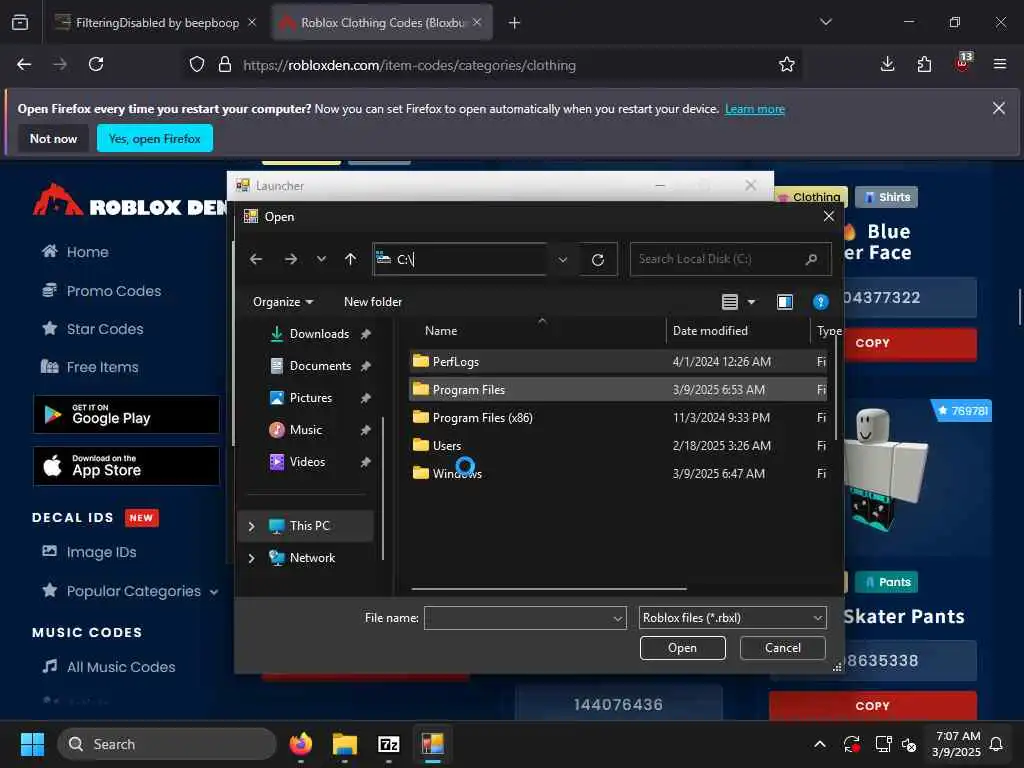Click the File name input box
This screenshot has height=768, width=1024.
517,618
